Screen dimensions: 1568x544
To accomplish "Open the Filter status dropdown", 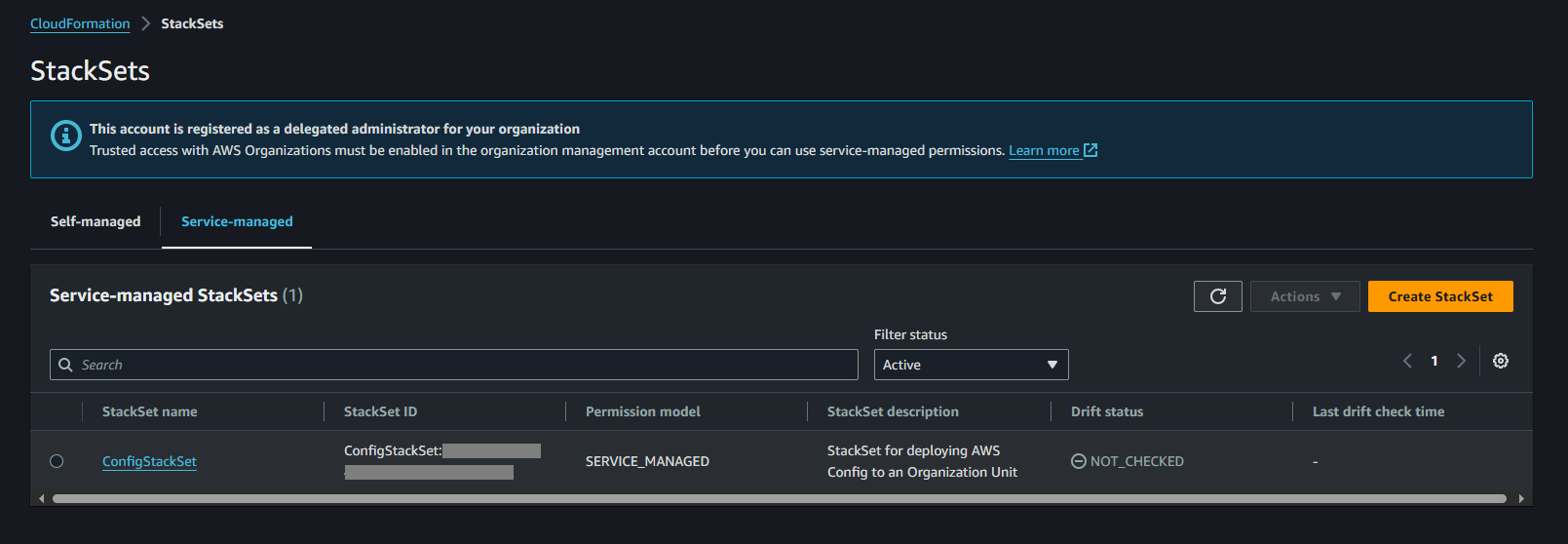I will click(971, 365).
